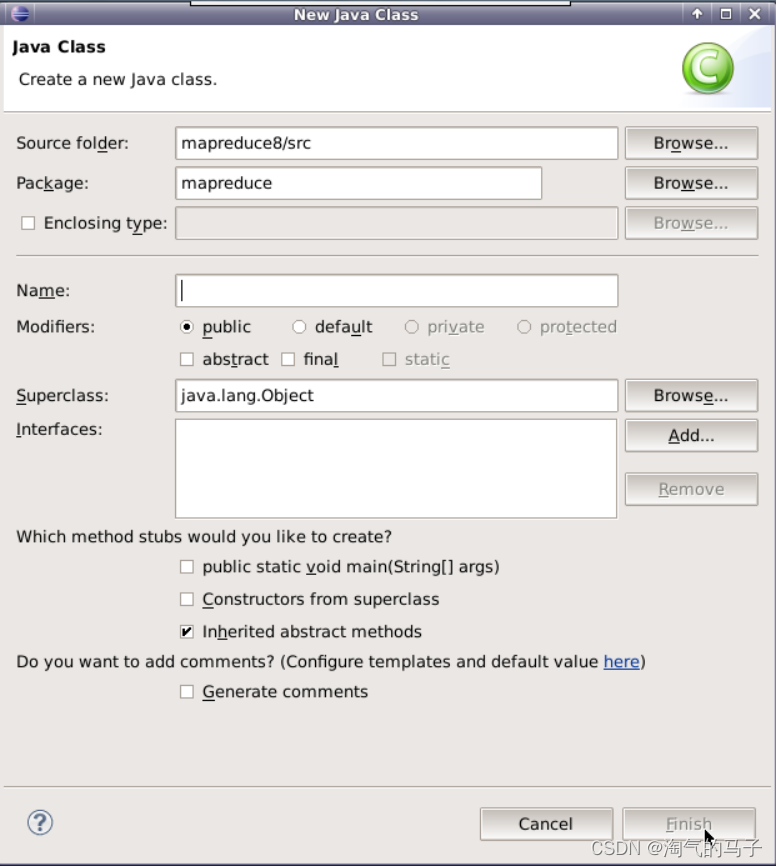Image resolution: width=777 pixels, height=867 pixels.
Task: Click the green class wizard icon
Action: [708, 68]
